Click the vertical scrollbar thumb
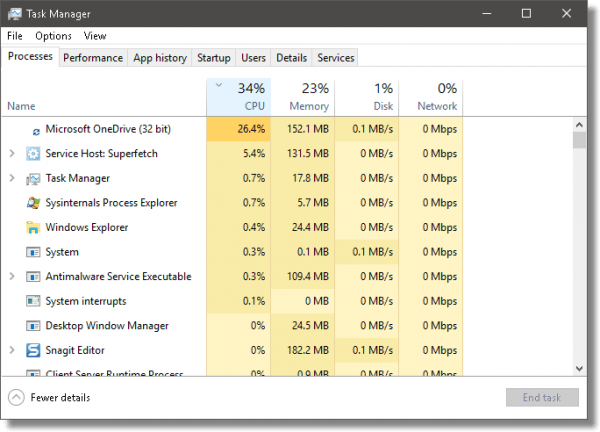This screenshot has width=600, height=432. [579, 140]
